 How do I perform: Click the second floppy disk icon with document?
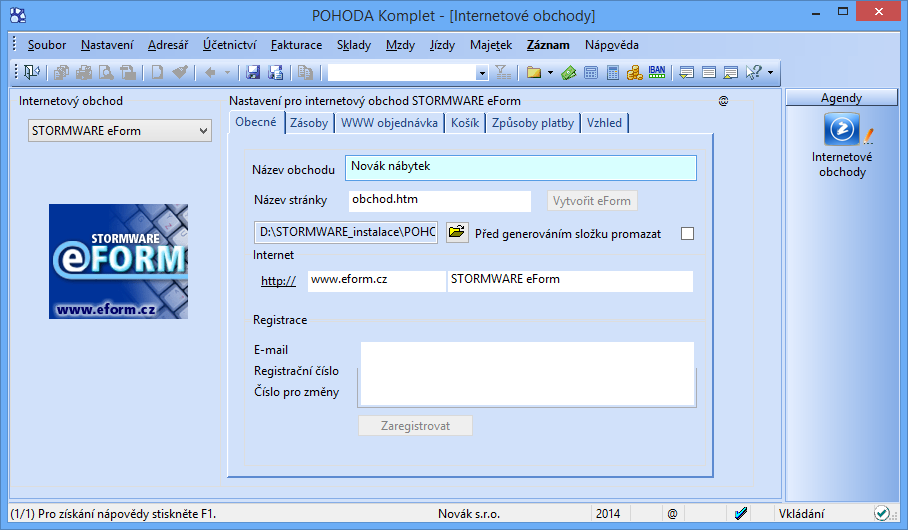click(x=276, y=72)
